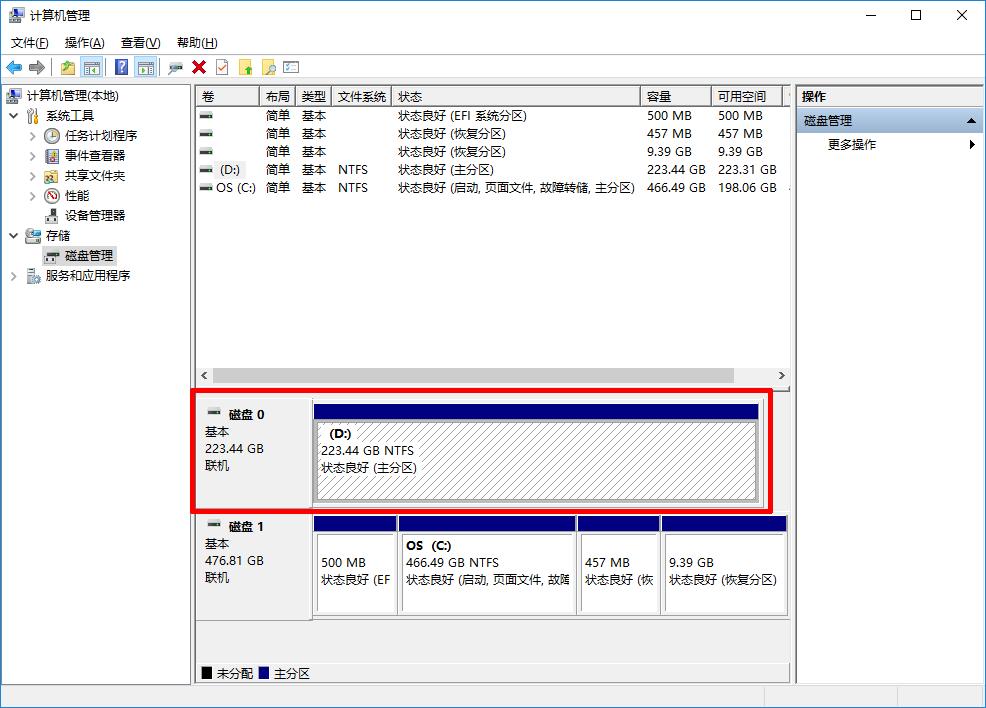Expand the 服务和应用程序 tree node
This screenshot has height=708, width=986.
tap(14, 276)
